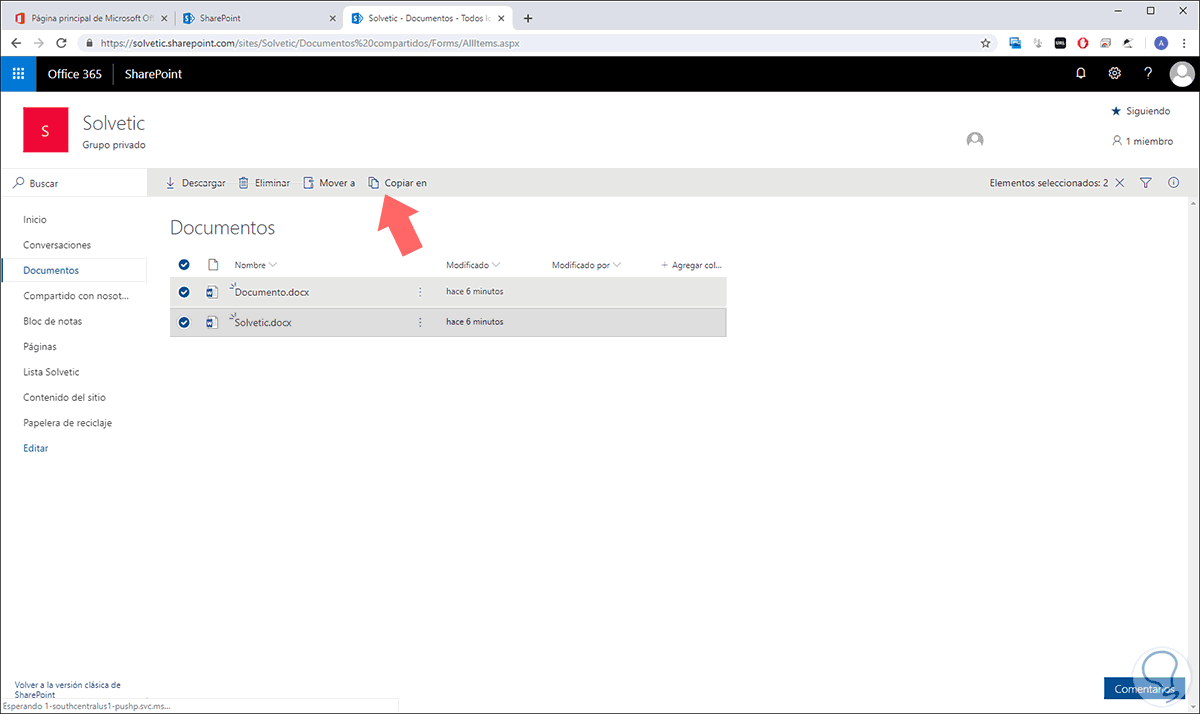1200x714 pixels.
Task: Go to Inicio in the left navigation
Action: tap(35, 219)
